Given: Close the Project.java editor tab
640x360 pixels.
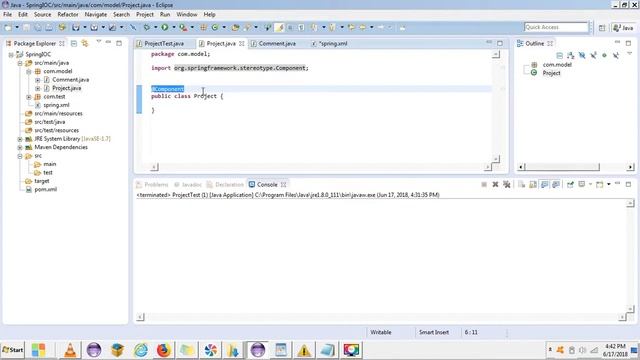Looking at the screenshot, I should (x=242, y=43).
